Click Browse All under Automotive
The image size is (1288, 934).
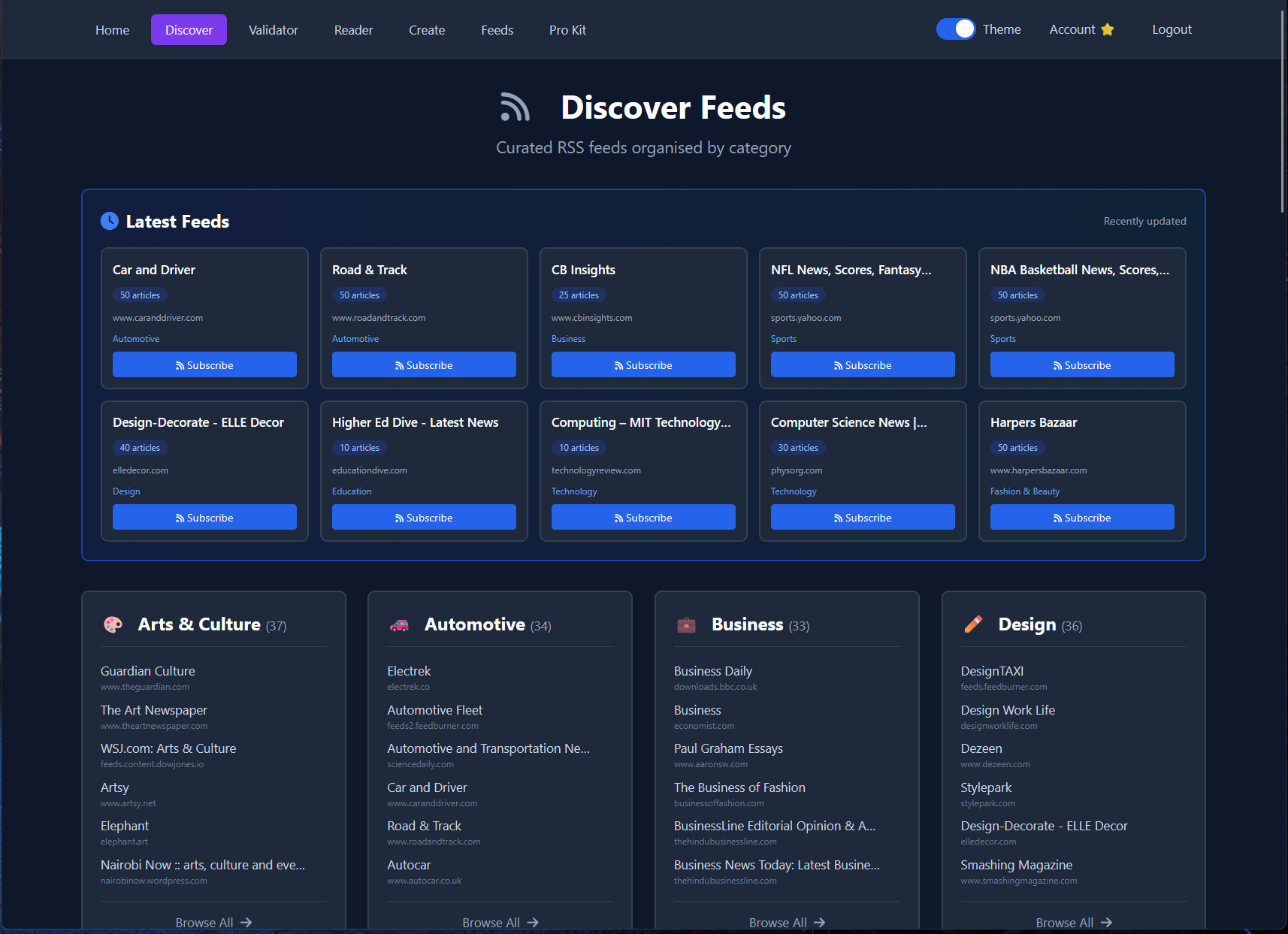500,922
